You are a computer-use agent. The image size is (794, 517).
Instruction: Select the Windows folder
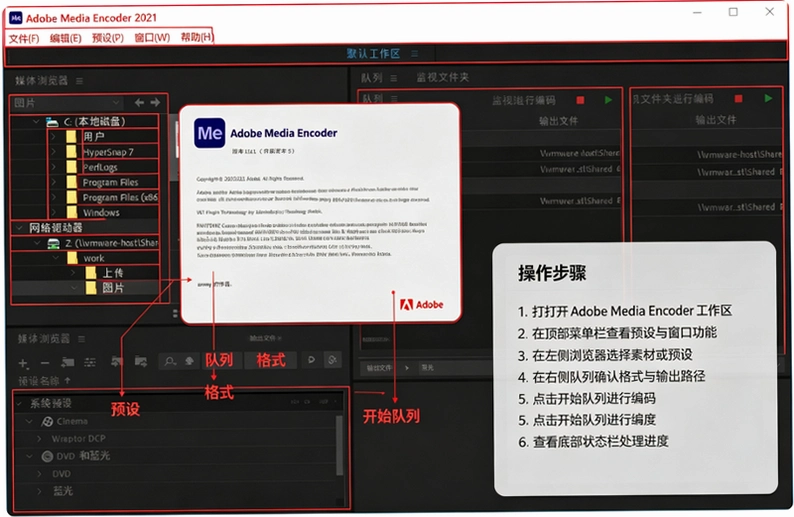[x=101, y=213]
